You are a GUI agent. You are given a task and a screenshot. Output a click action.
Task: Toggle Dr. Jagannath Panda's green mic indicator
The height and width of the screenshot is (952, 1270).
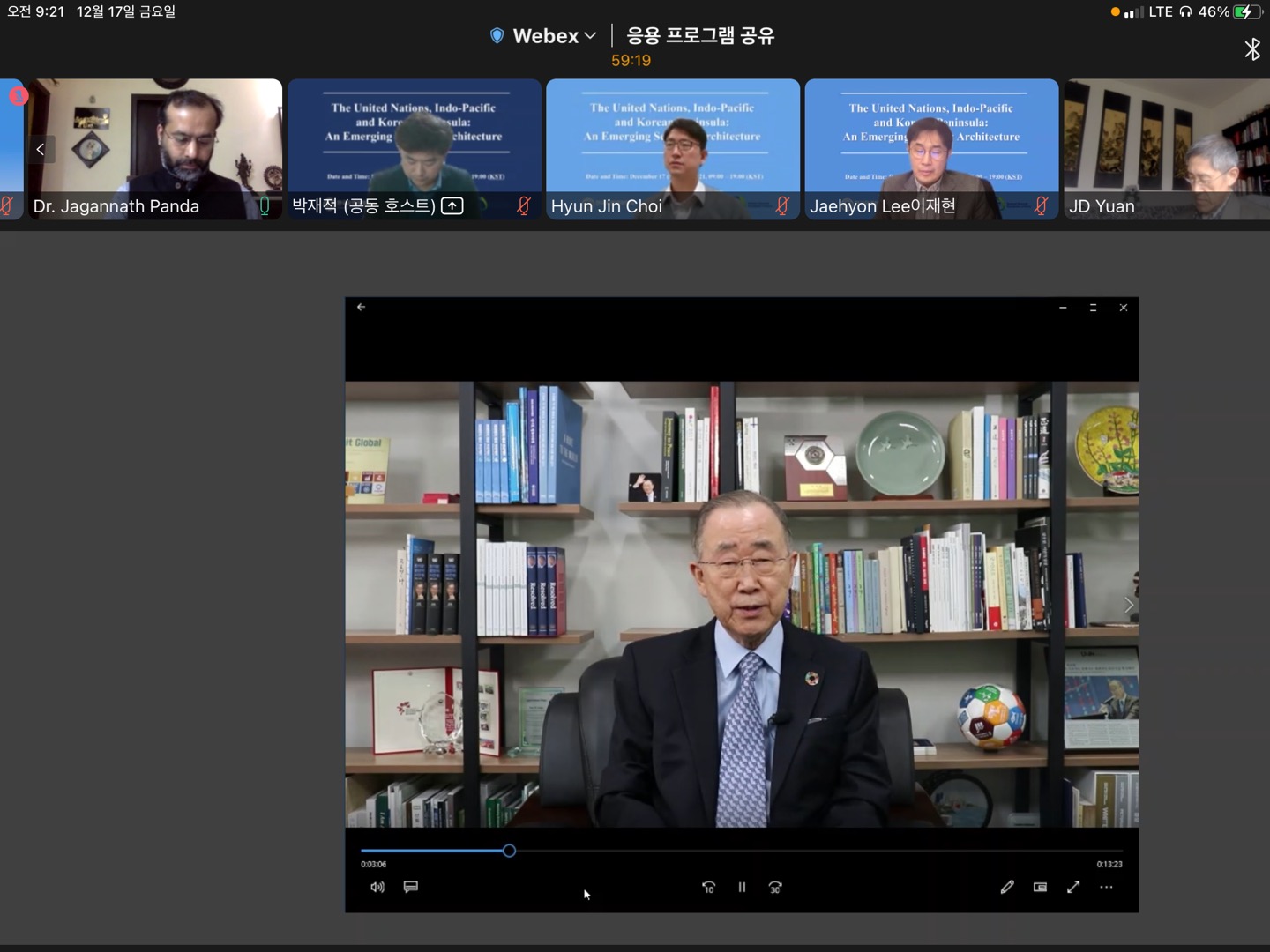[265, 205]
